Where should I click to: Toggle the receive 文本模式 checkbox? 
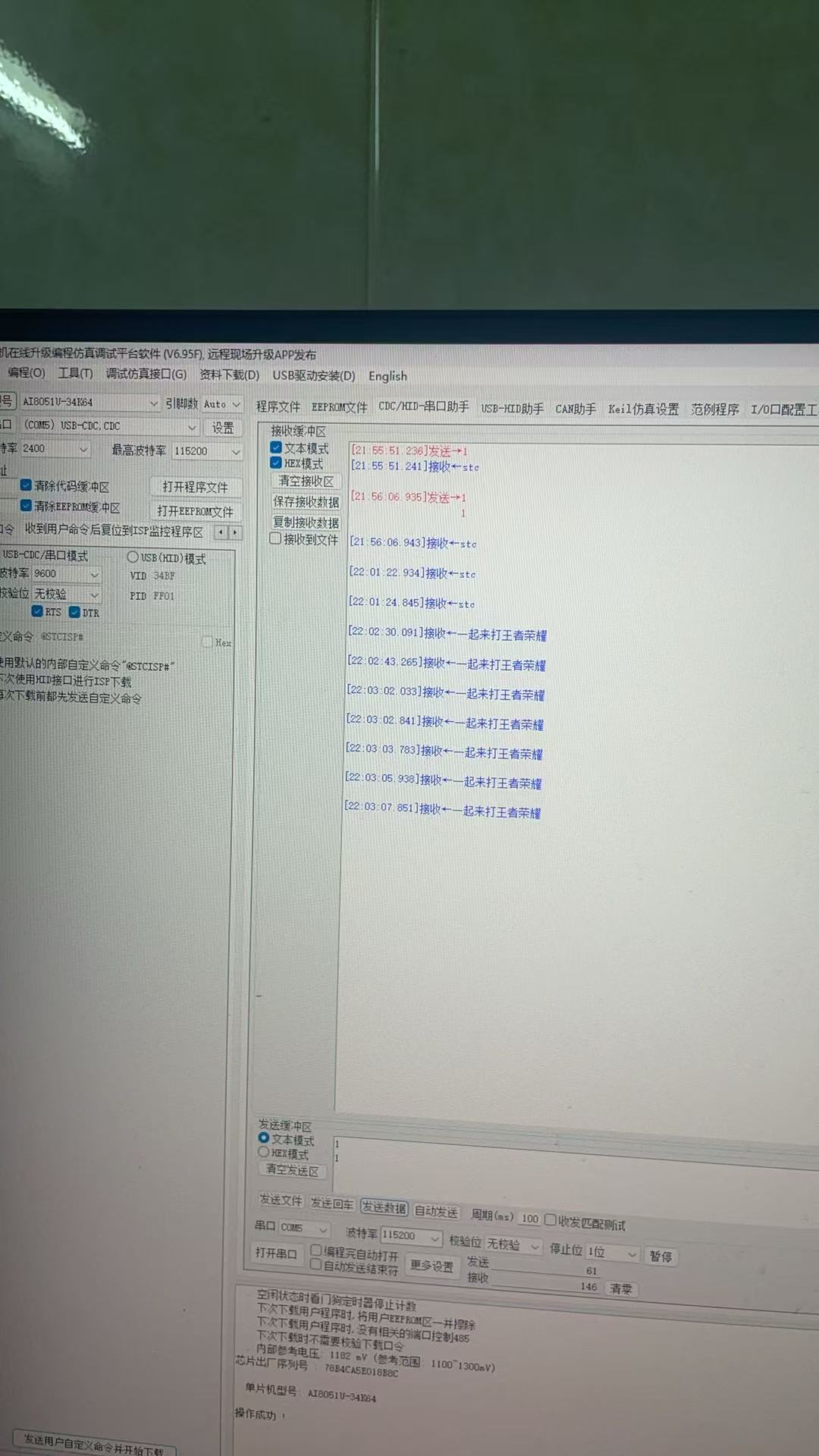pyautogui.click(x=276, y=447)
